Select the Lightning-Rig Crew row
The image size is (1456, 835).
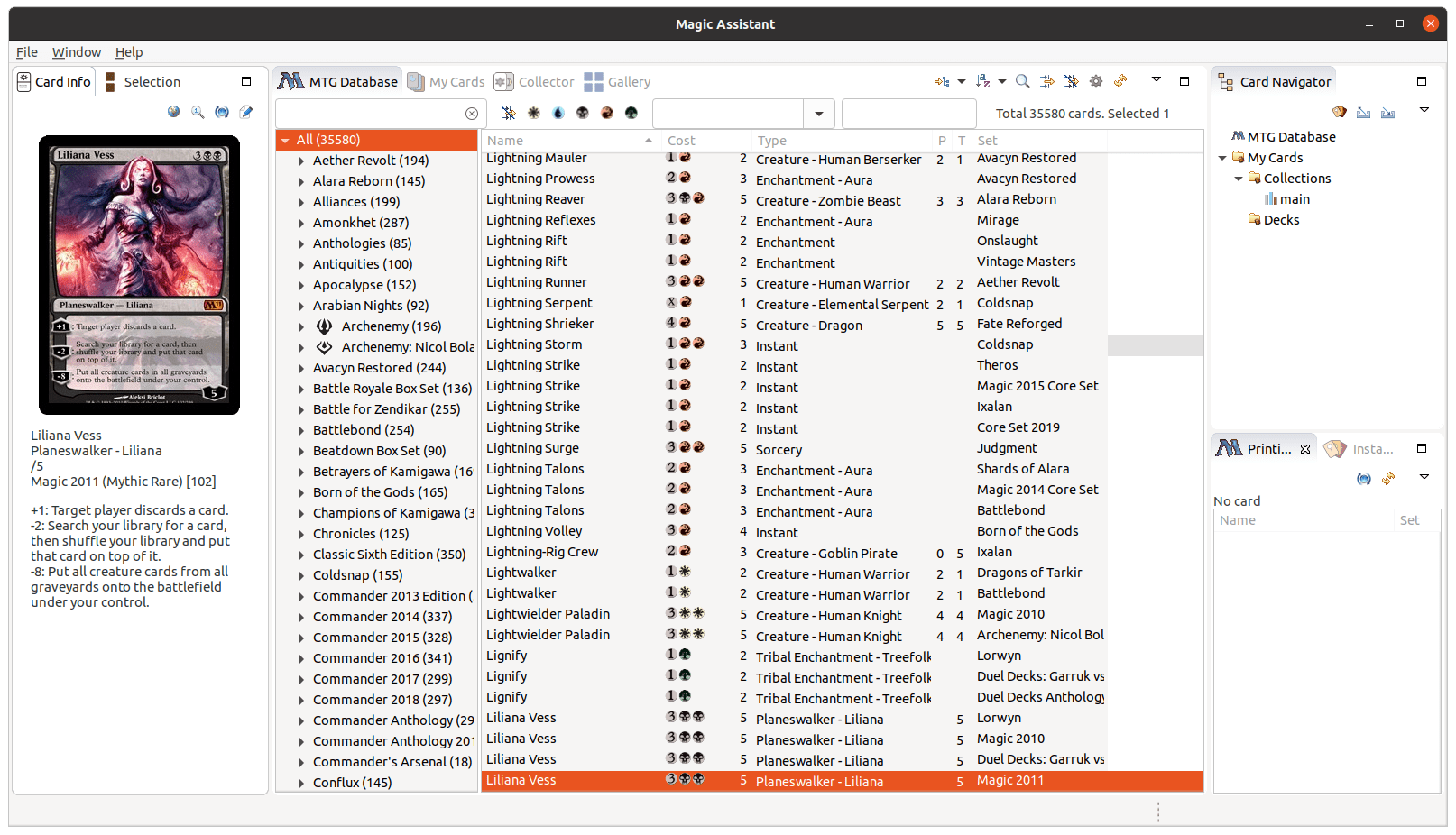843,552
